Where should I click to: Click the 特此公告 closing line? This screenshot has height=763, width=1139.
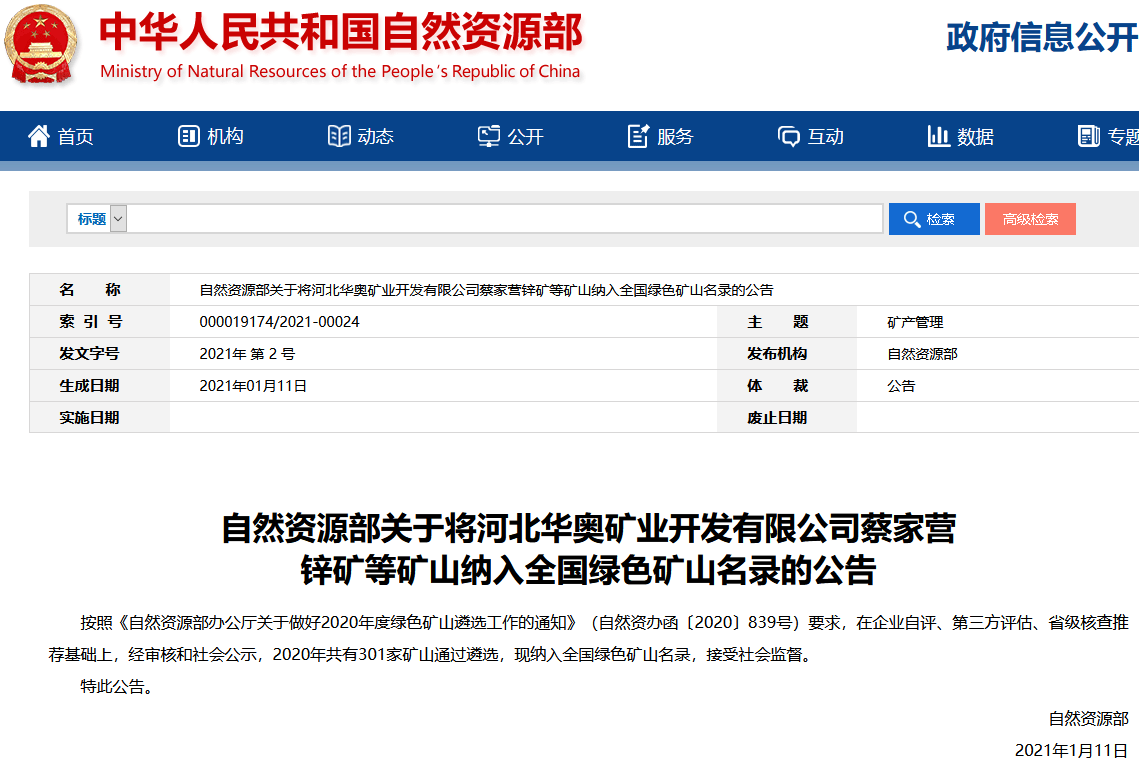[119, 686]
